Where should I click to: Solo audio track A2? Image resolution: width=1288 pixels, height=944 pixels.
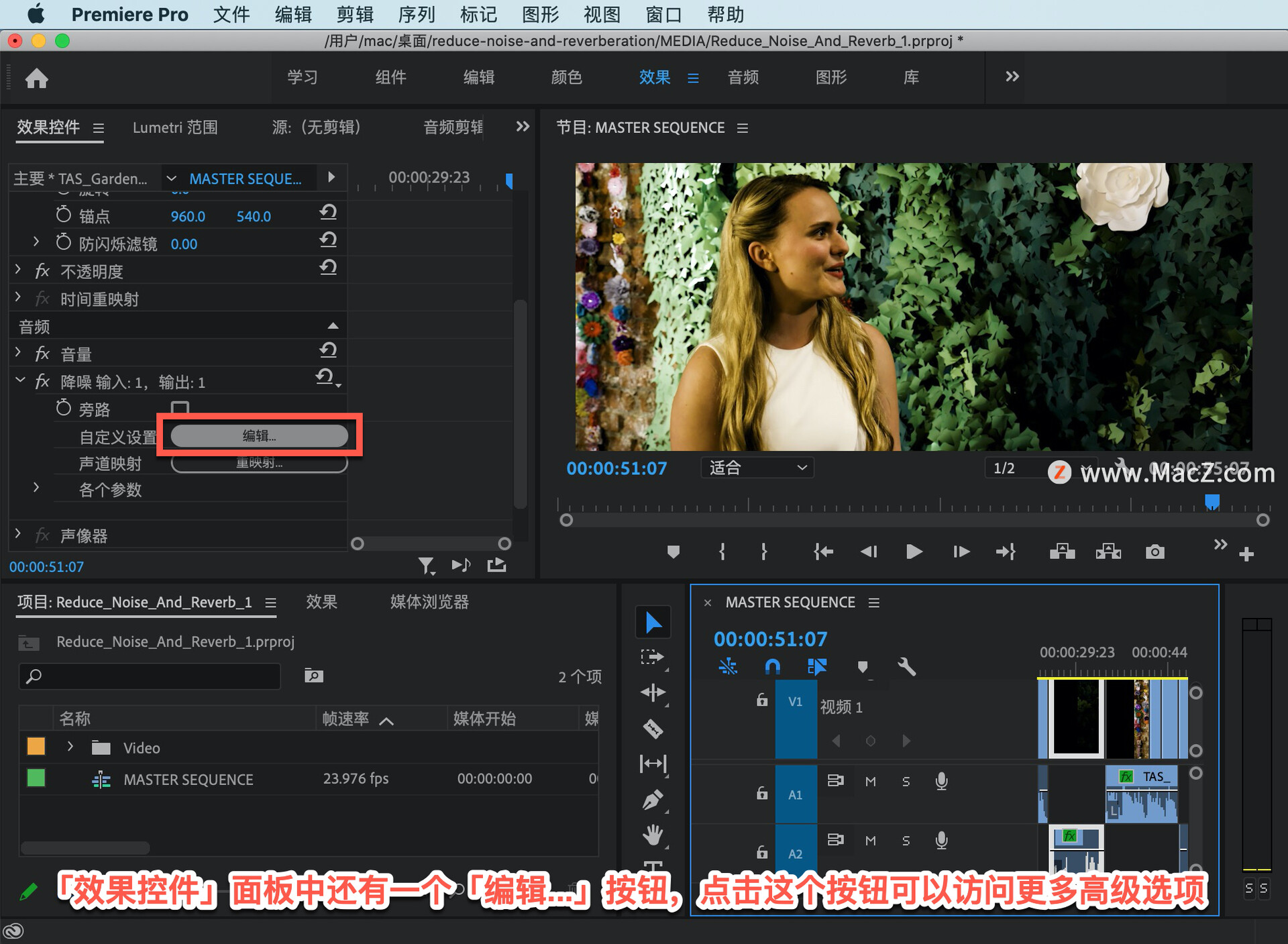tap(906, 841)
